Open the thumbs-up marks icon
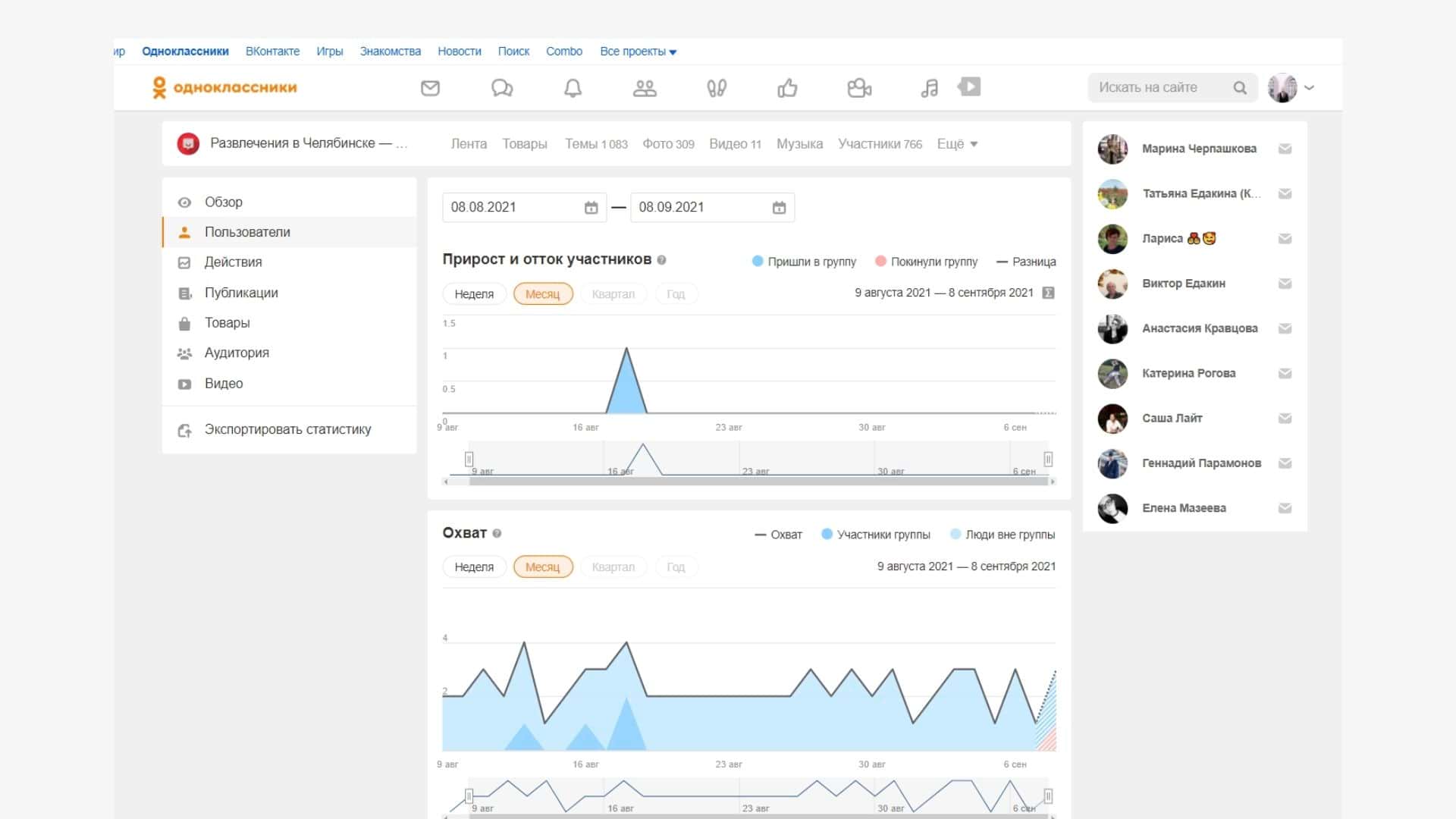The image size is (1456, 819). pos(787,88)
